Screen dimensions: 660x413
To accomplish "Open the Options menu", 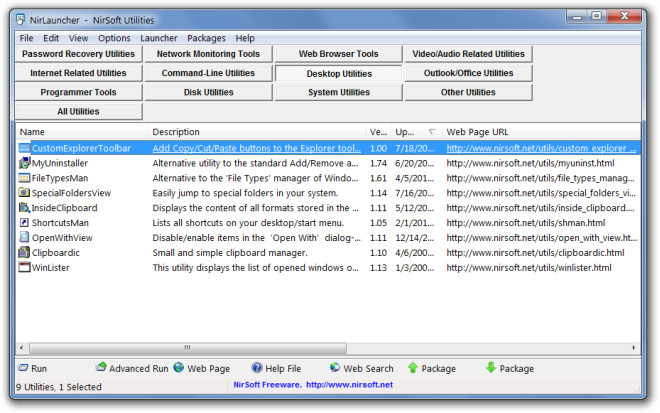I will click(114, 38).
